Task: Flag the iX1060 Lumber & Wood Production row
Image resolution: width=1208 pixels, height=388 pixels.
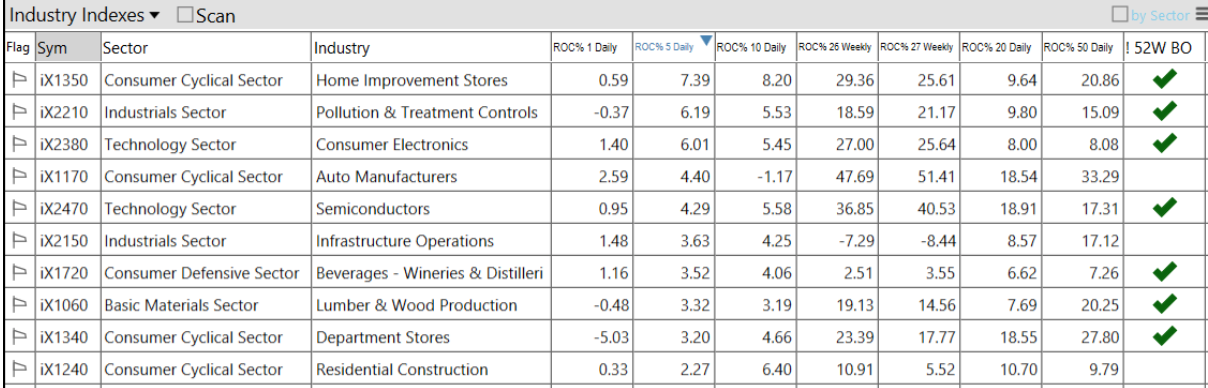Action: (x=17, y=305)
